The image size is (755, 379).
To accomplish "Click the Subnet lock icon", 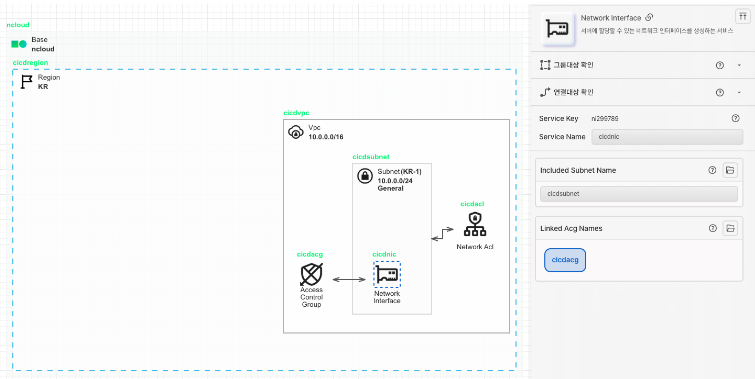I will point(365,176).
